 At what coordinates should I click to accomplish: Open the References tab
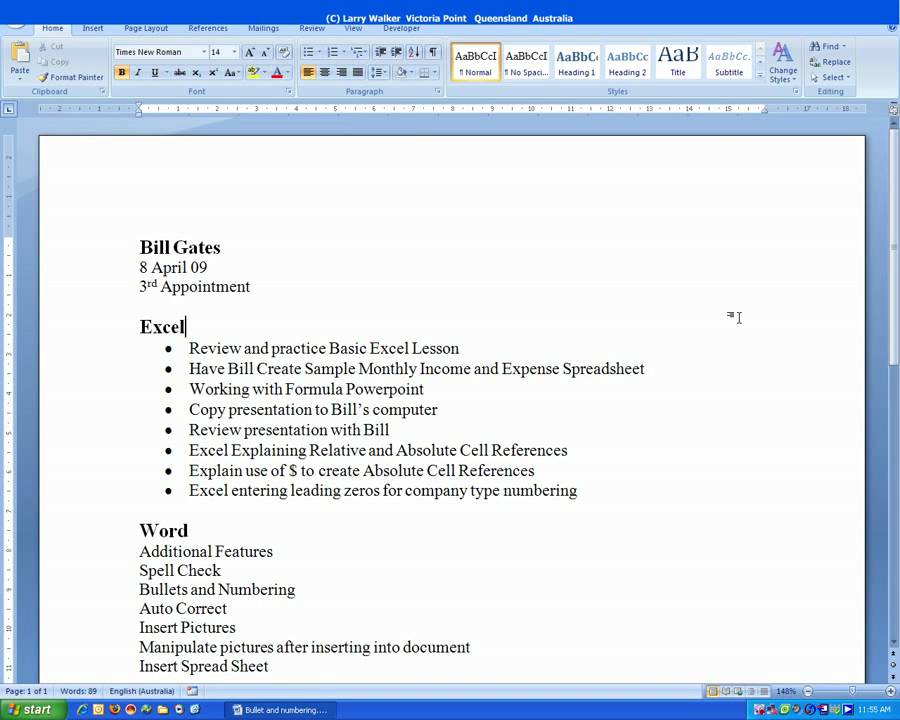click(x=208, y=28)
